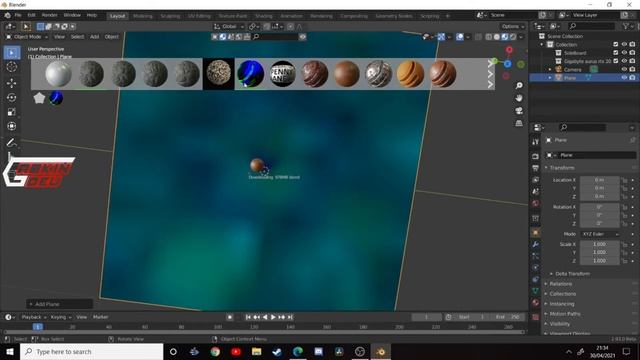The image size is (640, 360).
Task: Open the Options dropdown
Action: (x=513, y=27)
